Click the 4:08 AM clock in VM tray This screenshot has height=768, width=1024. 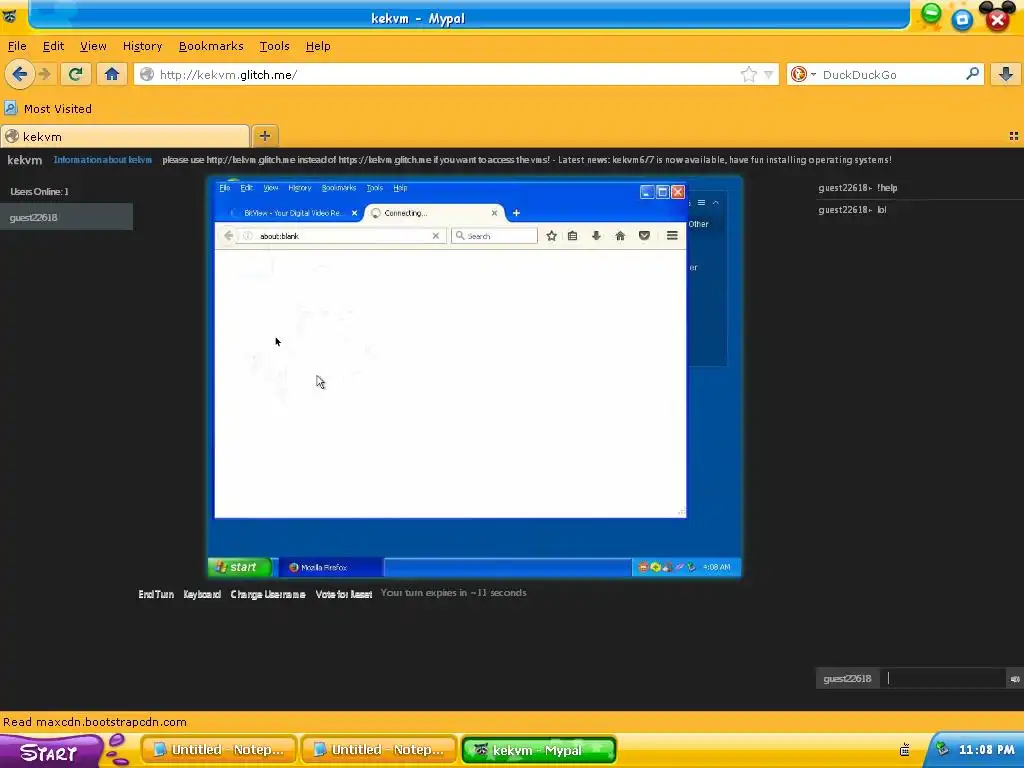(716, 567)
